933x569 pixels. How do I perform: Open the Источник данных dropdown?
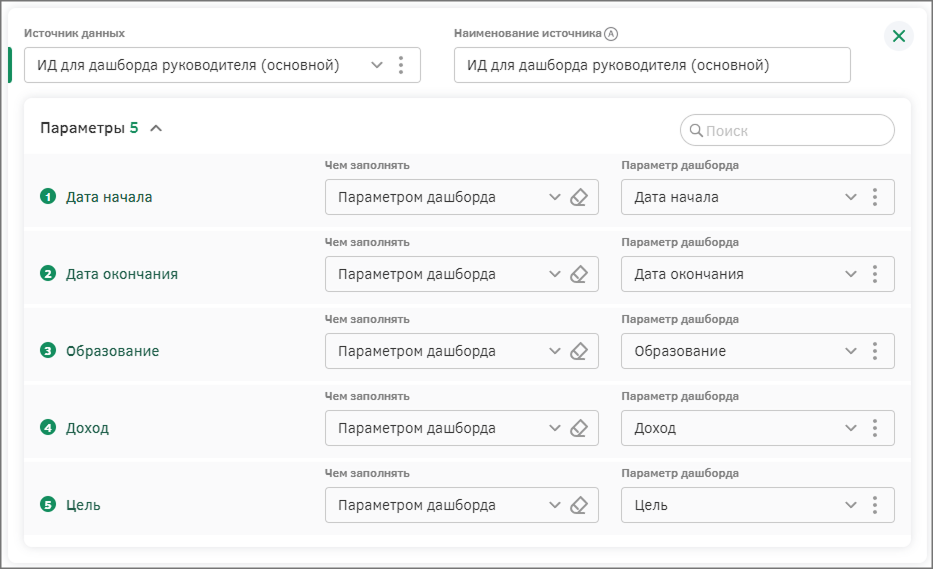point(376,65)
